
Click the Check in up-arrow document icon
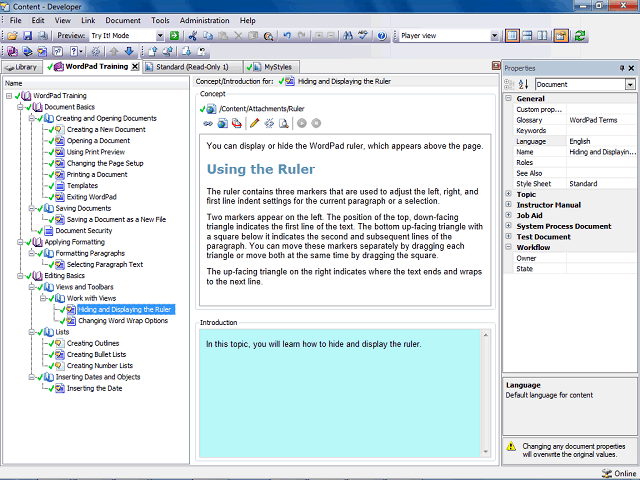tap(153, 51)
